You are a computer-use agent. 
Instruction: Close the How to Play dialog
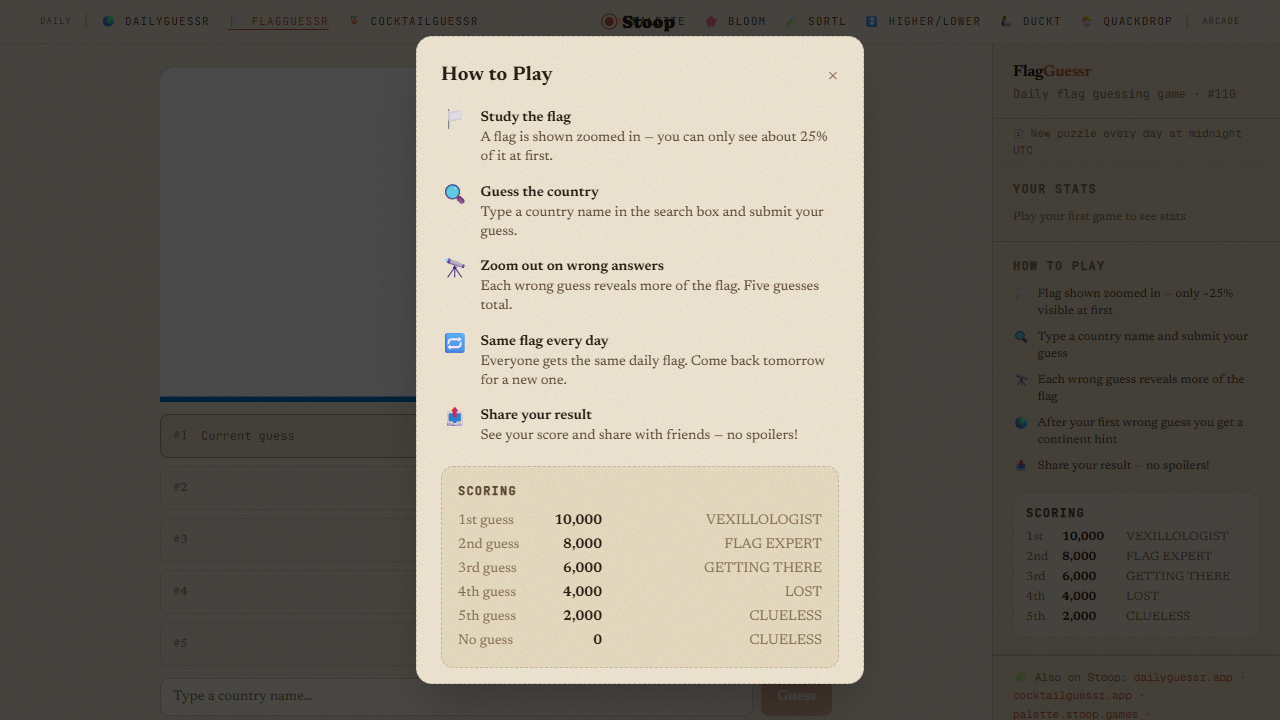click(832, 76)
